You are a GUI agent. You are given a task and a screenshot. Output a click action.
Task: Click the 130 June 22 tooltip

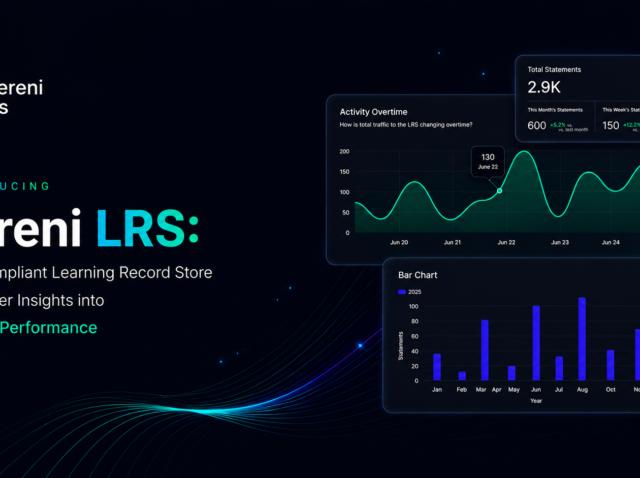[x=488, y=162]
